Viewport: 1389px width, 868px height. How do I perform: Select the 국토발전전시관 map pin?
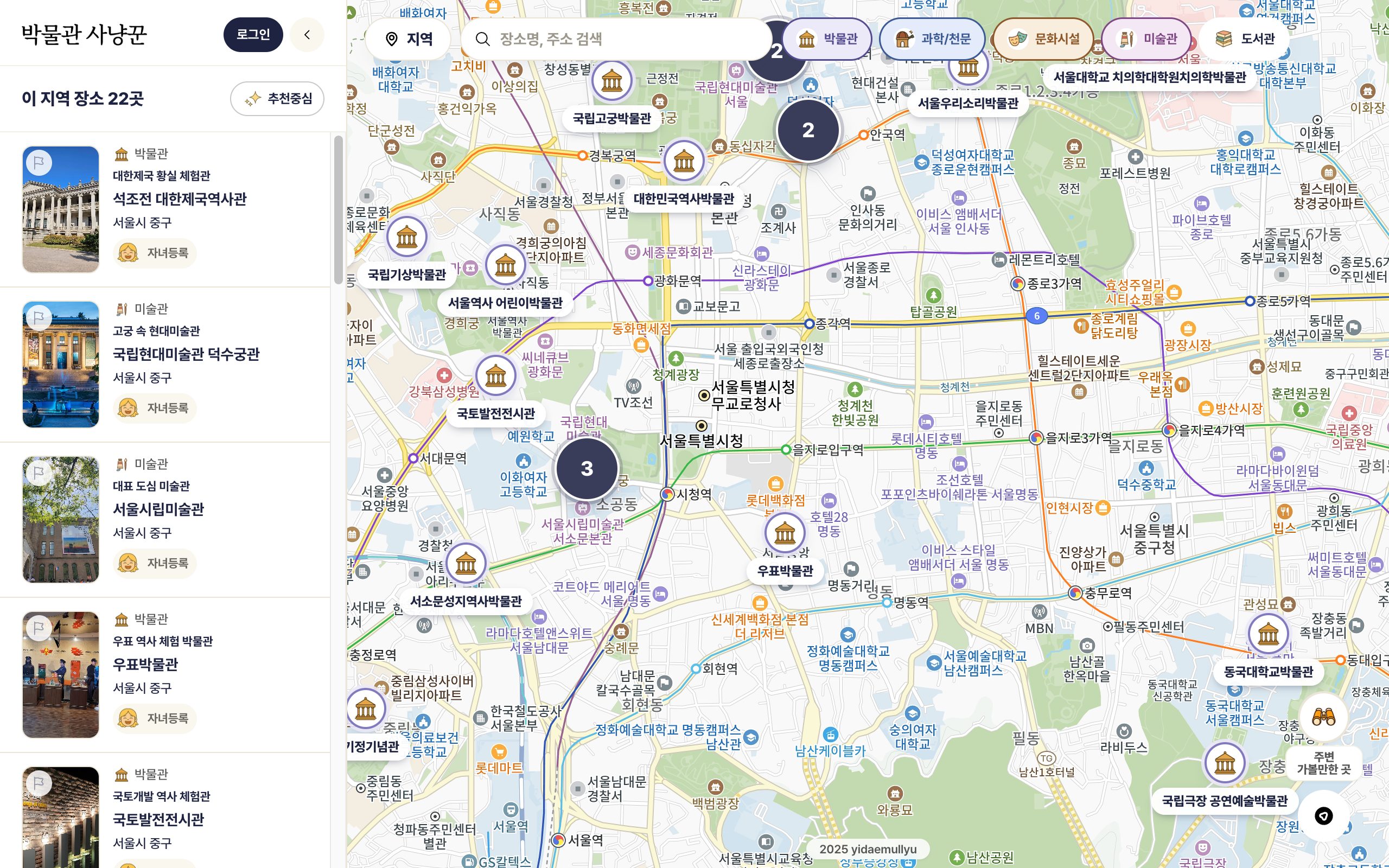pos(495,376)
